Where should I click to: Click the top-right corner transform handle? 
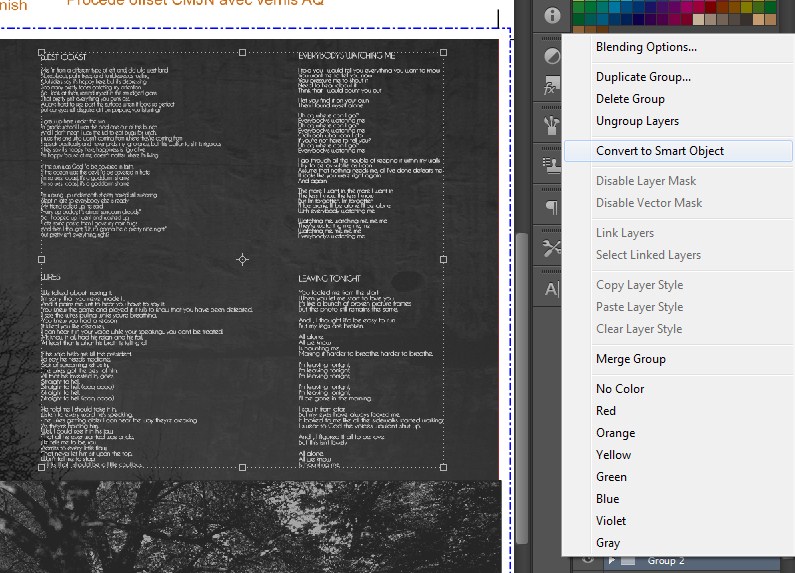(x=444, y=53)
